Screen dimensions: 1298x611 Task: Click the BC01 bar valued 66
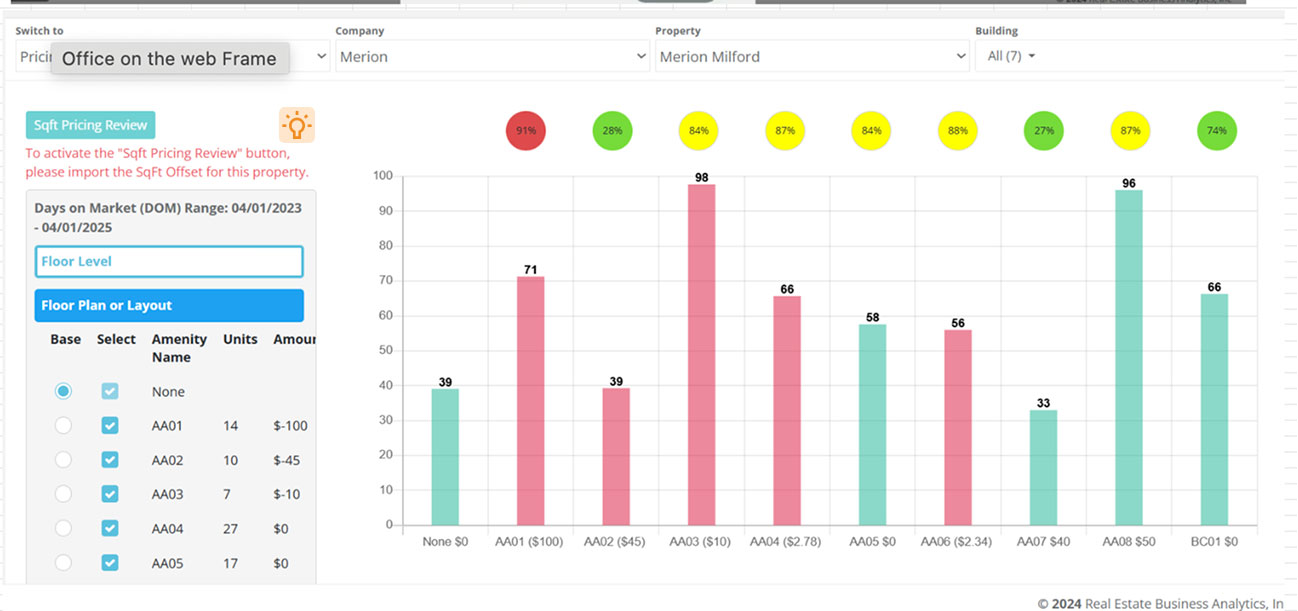1214,410
